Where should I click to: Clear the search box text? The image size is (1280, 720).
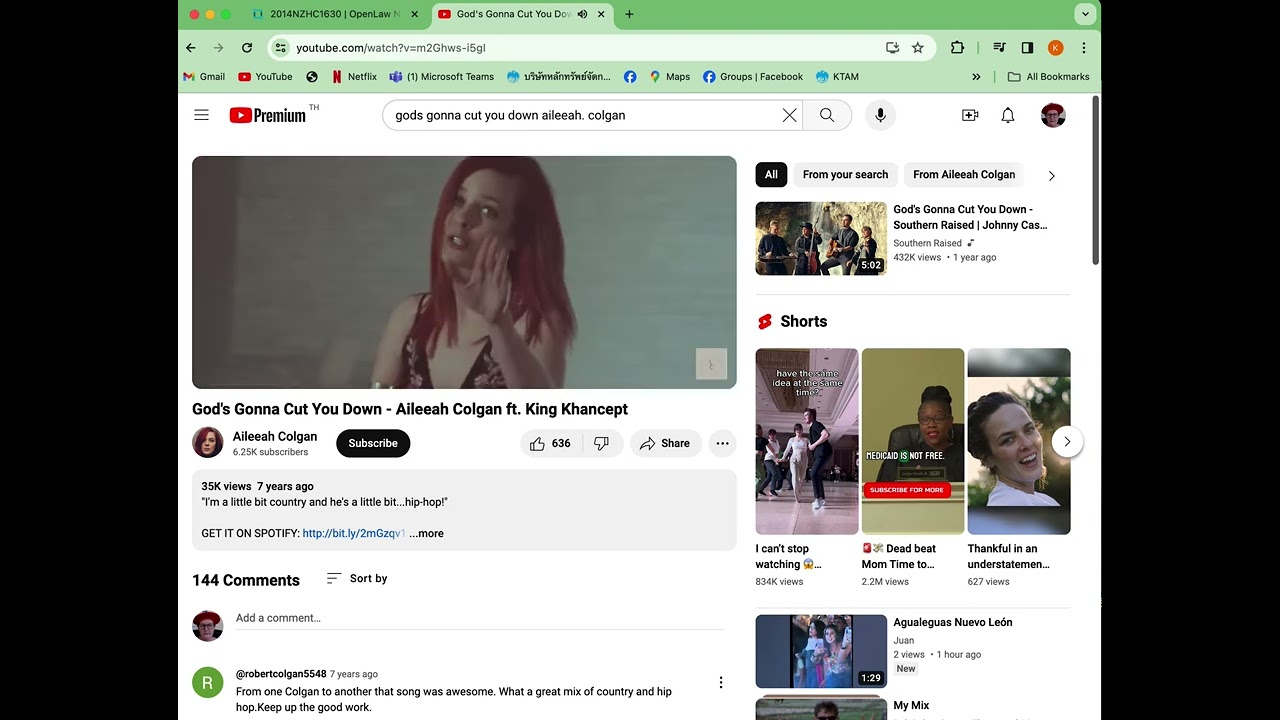[x=789, y=115]
